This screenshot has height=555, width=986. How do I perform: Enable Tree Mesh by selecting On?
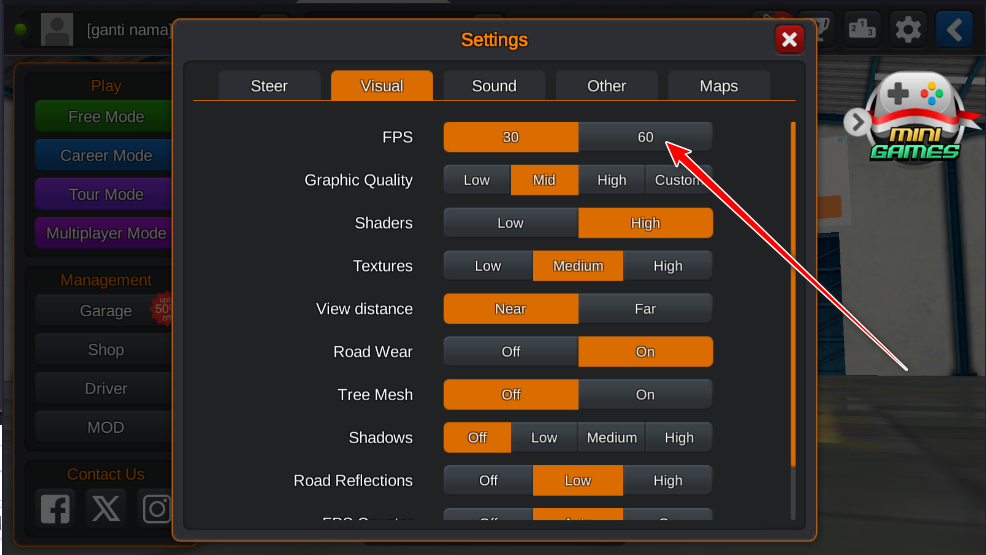click(645, 395)
